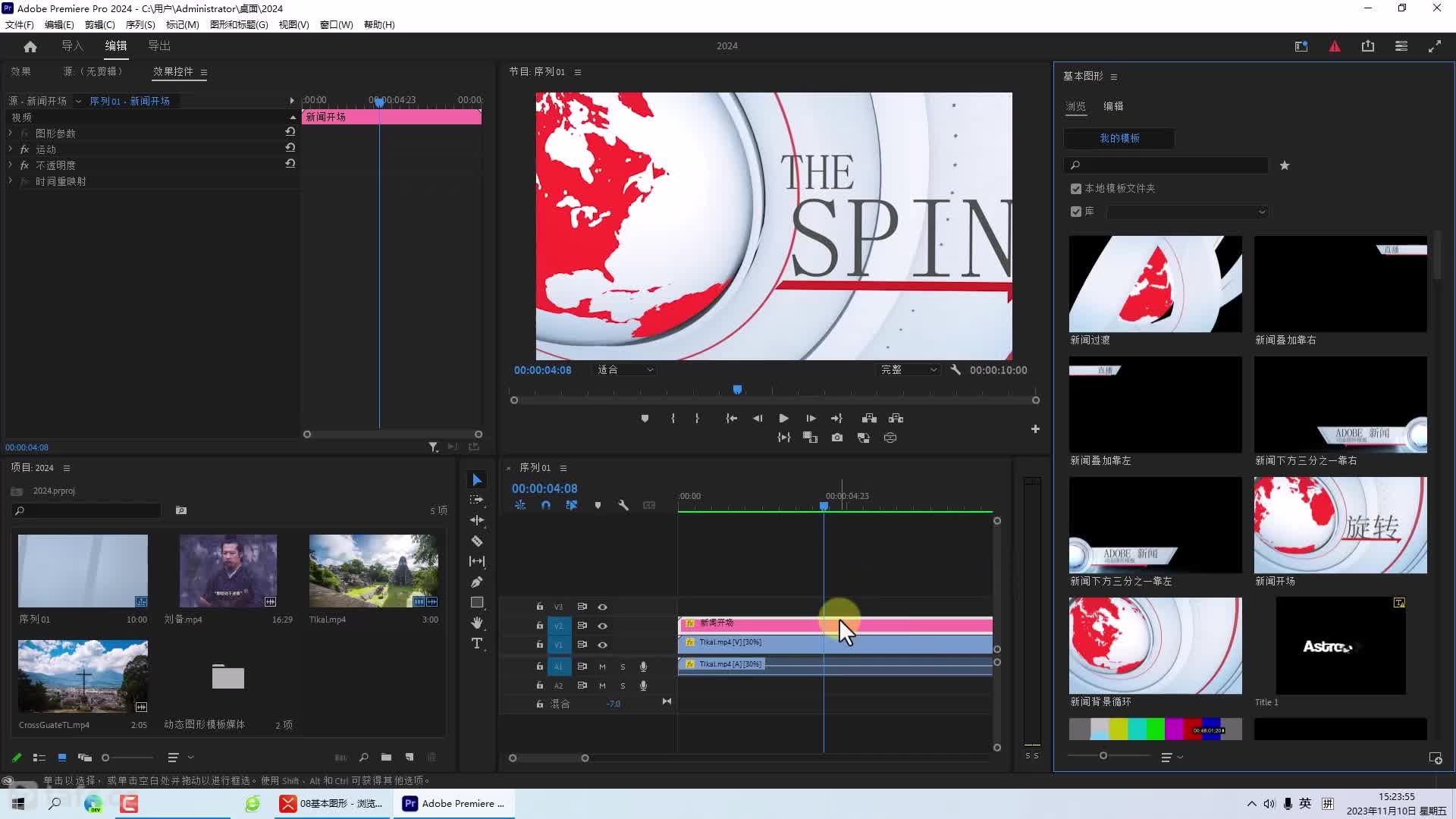Select the Slip tool

click(477, 561)
